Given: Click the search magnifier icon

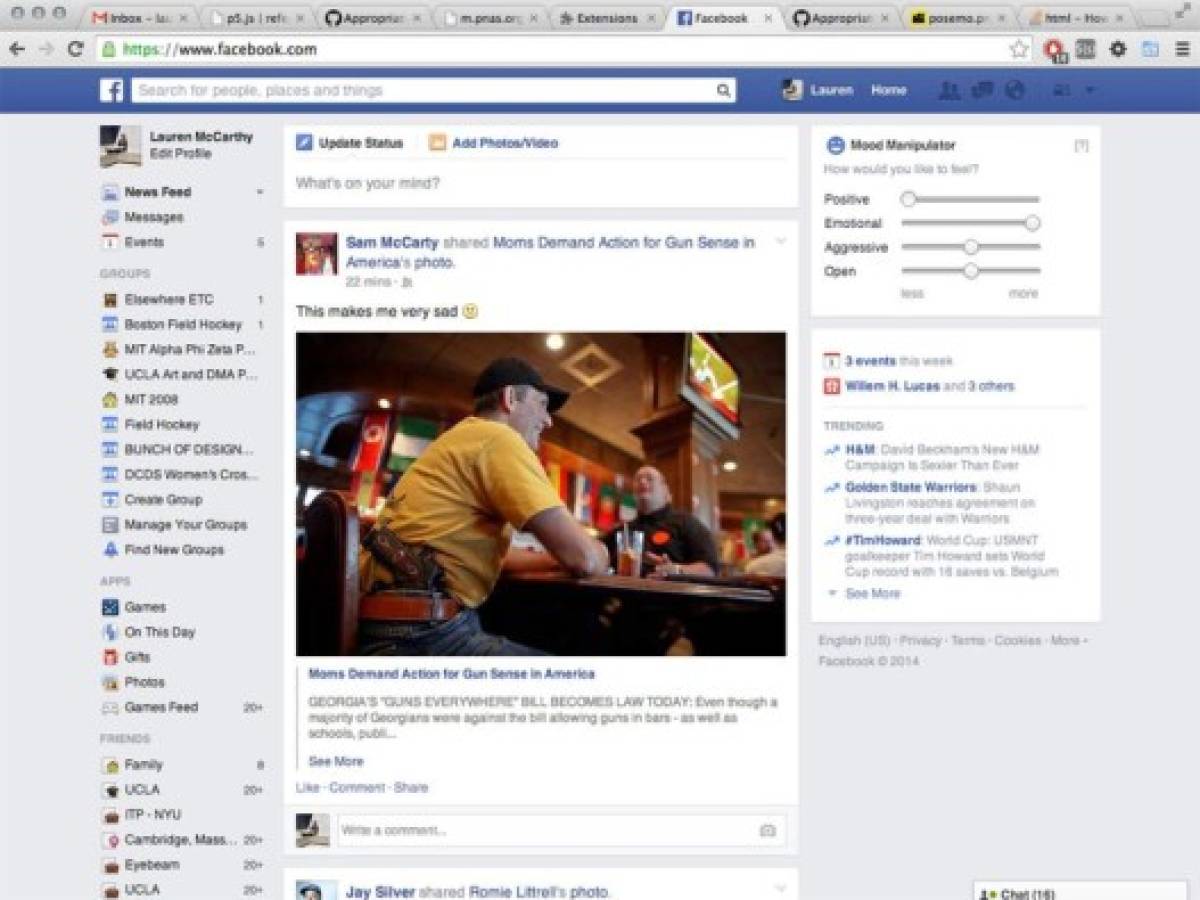Looking at the screenshot, I should pos(723,91).
